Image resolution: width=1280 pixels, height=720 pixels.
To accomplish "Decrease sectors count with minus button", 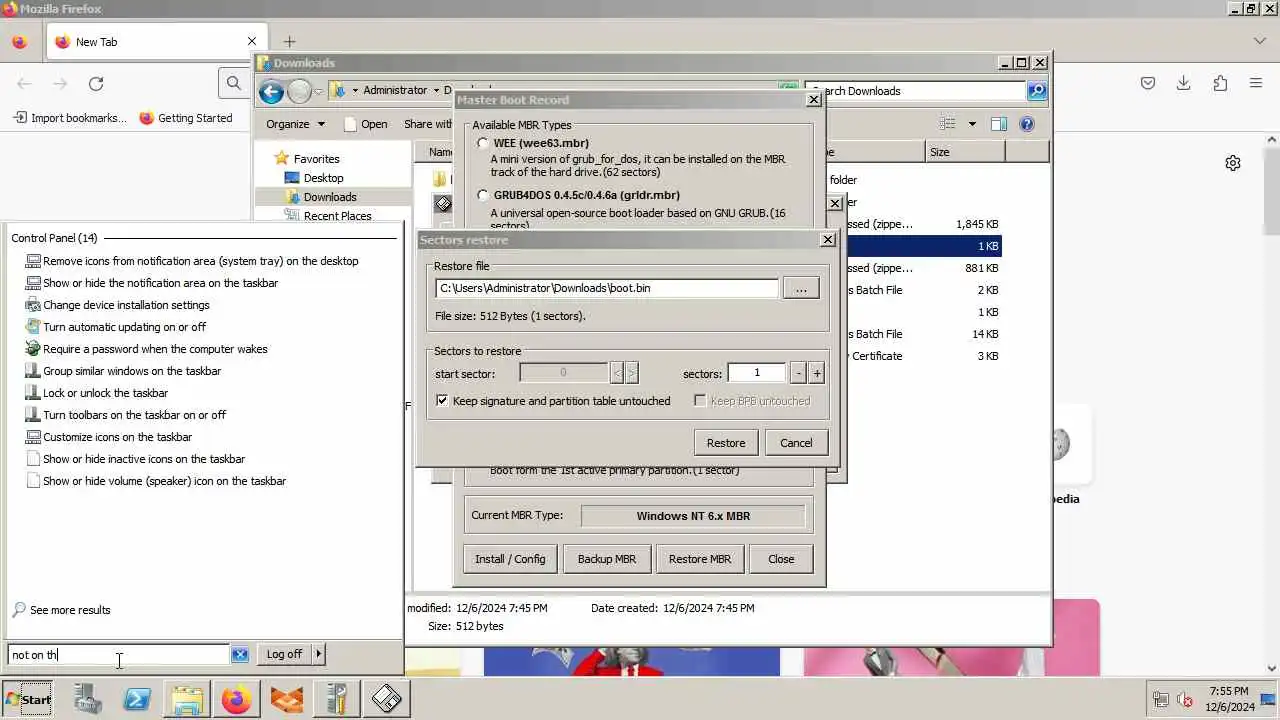I will pyautogui.click(x=798, y=373).
